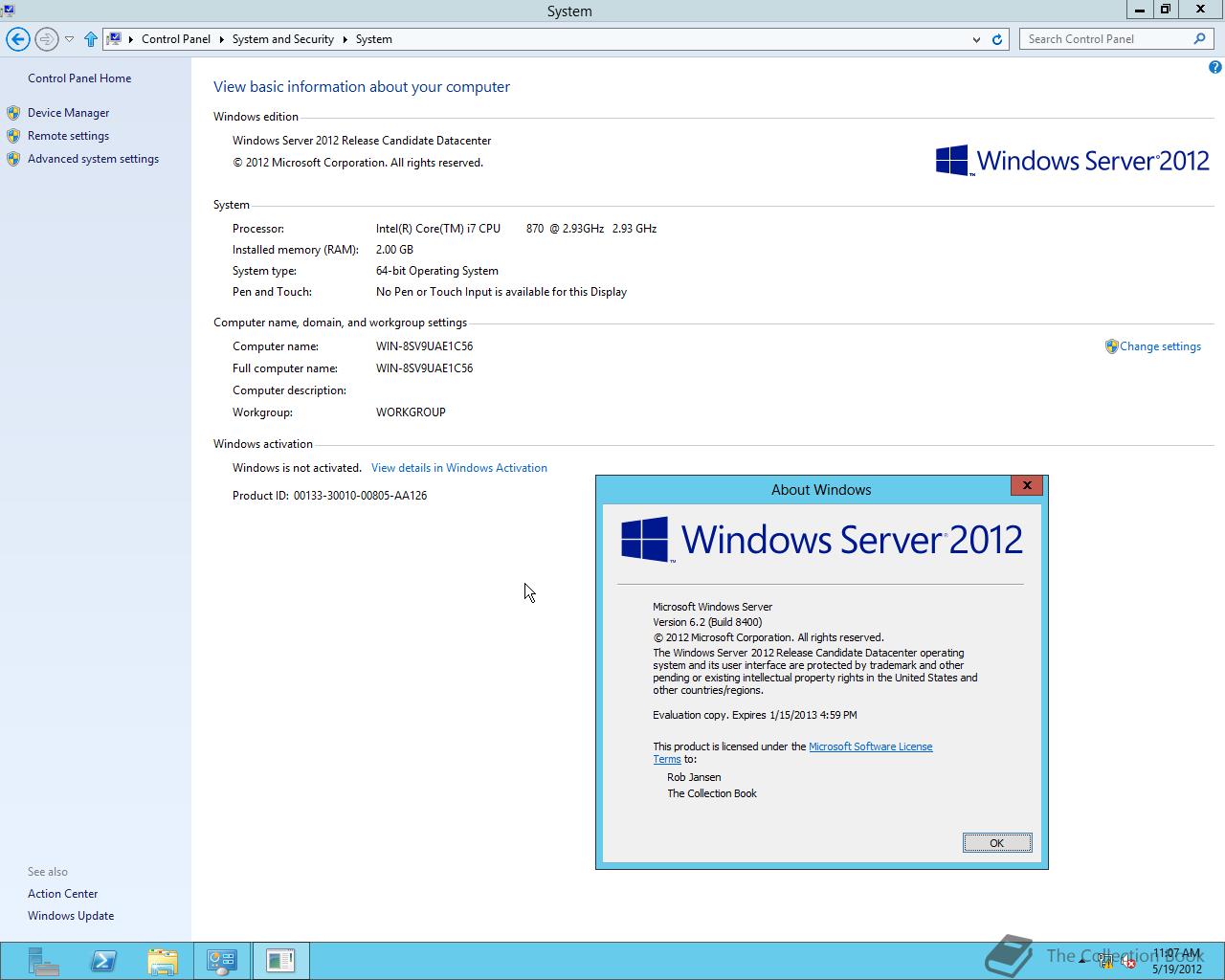Image resolution: width=1225 pixels, height=980 pixels.
Task: Open Control Panel Home
Action: 79,78
